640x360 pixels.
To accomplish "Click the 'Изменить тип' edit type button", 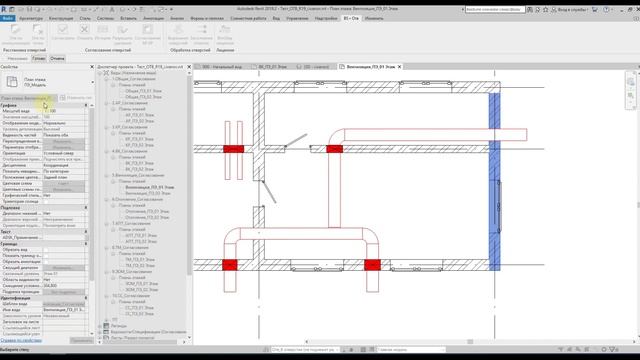I will [x=76, y=98].
